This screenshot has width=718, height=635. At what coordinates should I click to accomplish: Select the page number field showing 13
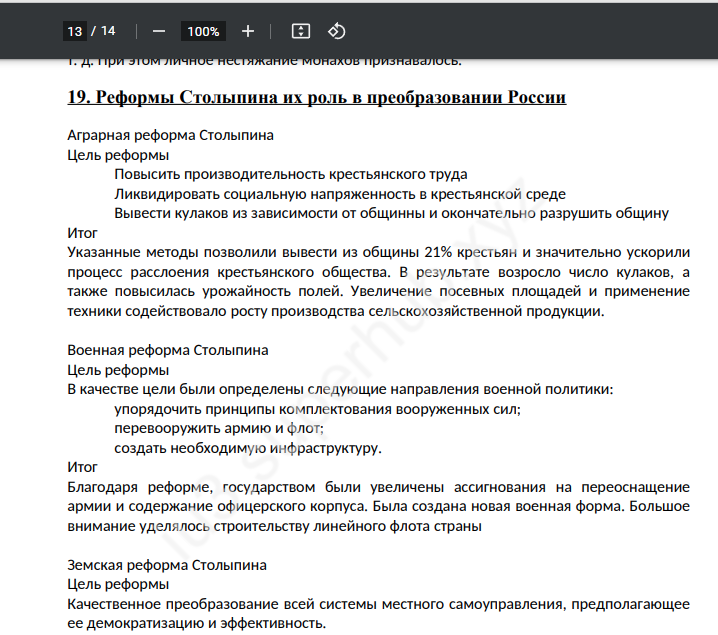pos(74,31)
